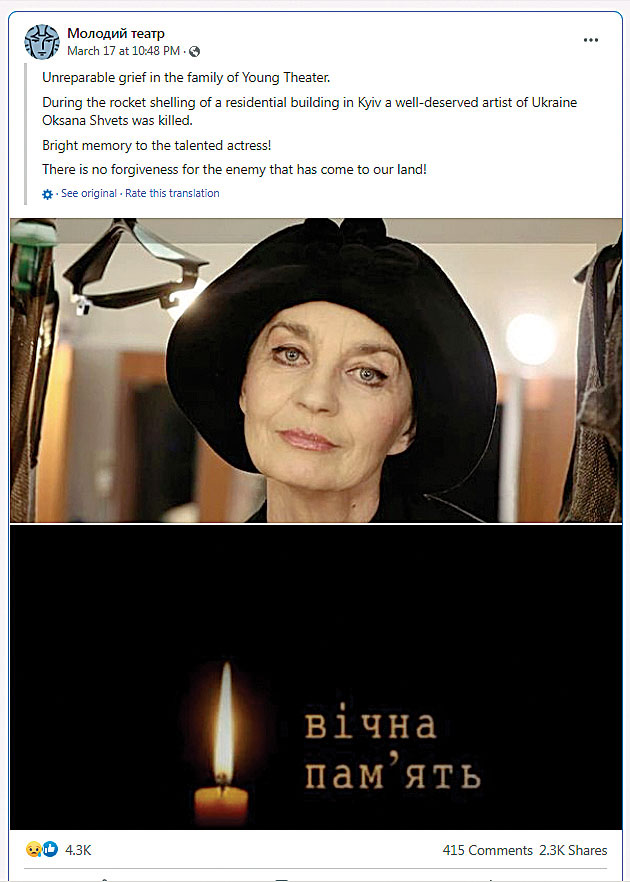Click See original translation link

(x=89, y=194)
